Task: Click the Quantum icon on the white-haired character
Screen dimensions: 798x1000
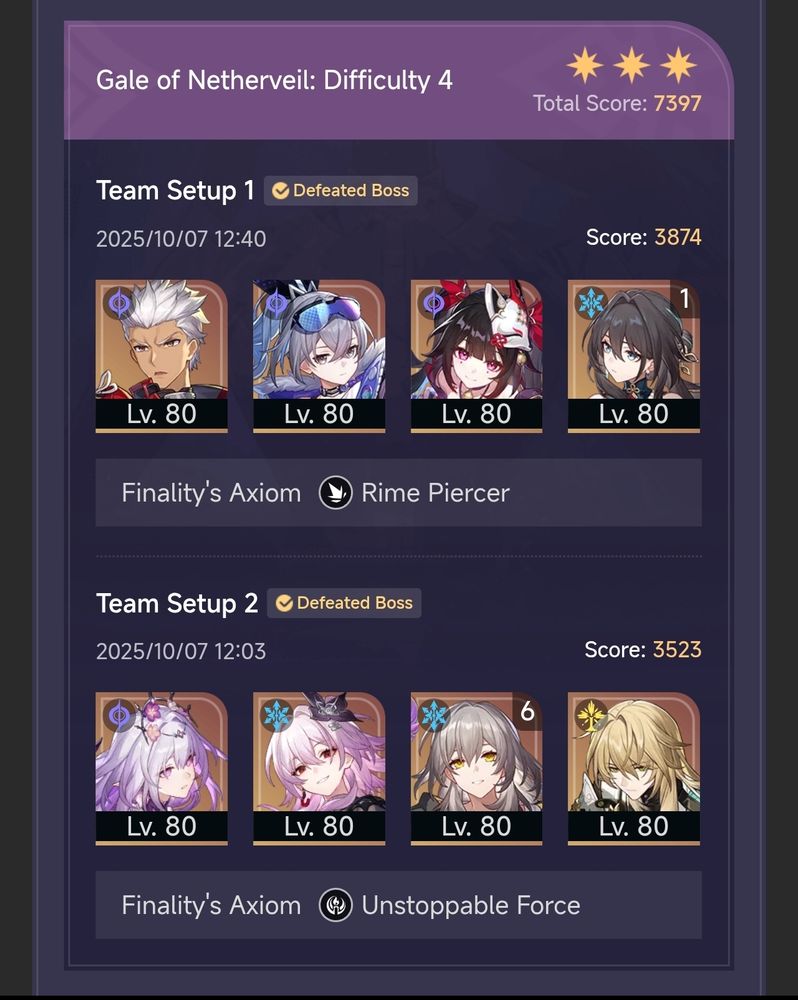Action: pos(119,302)
